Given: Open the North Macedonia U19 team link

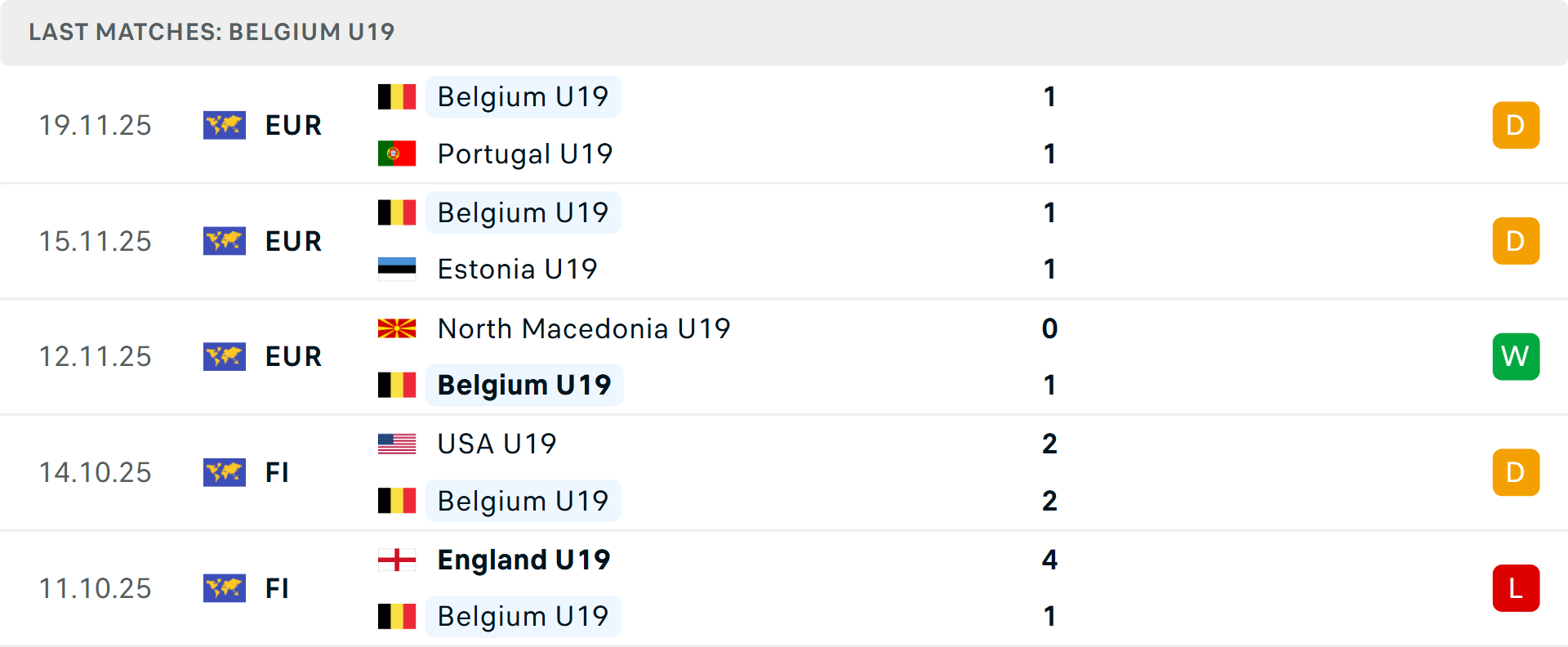Looking at the screenshot, I should (584, 328).
